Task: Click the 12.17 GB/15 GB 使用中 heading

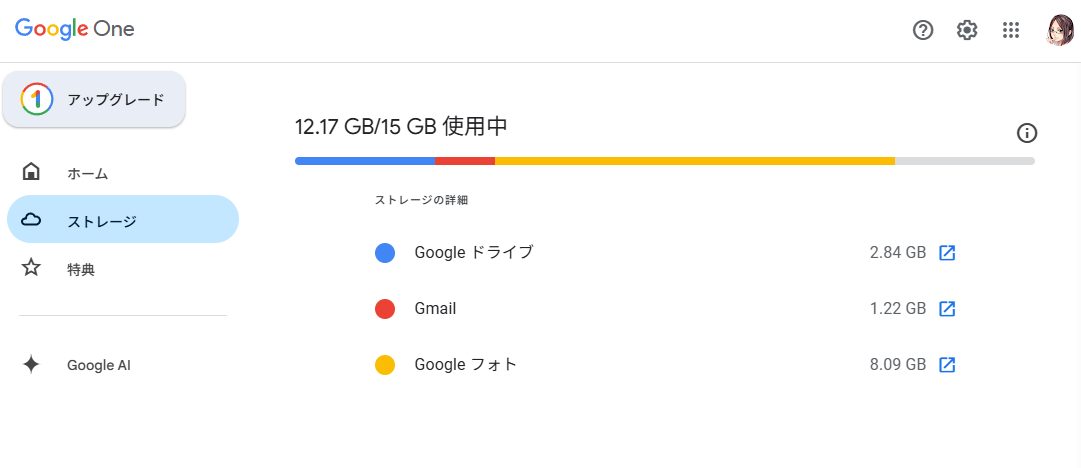Action: click(401, 127)
